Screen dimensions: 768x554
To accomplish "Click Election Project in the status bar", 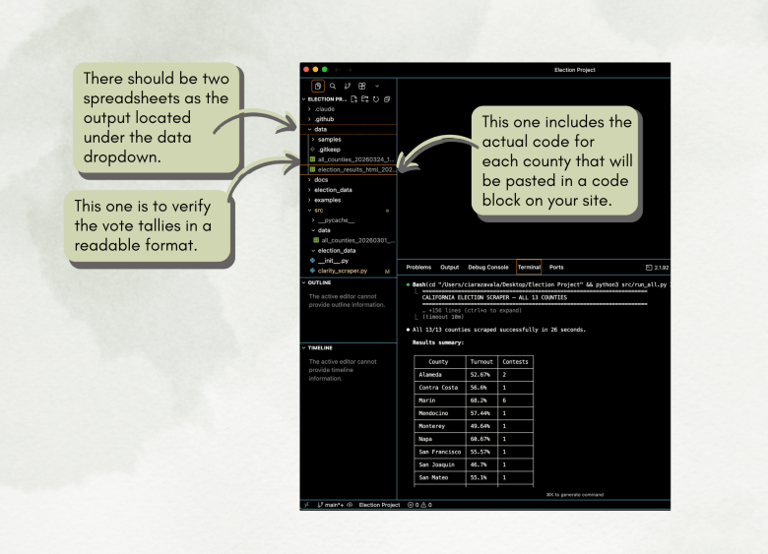I will coord(379,505).
